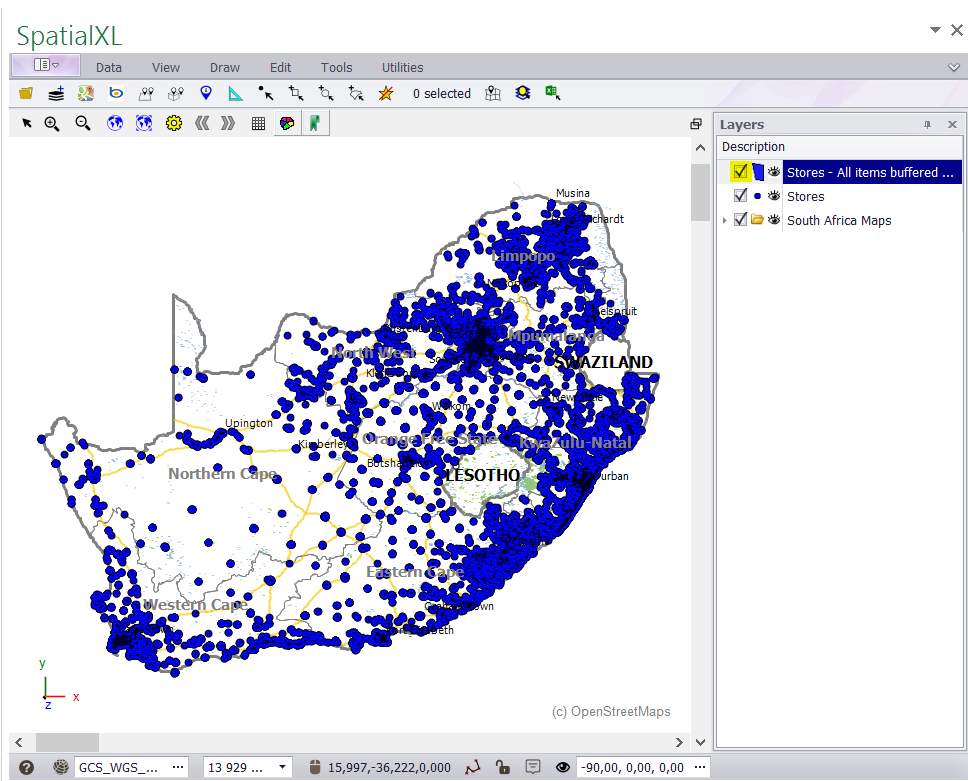Expand the South Africa Maps group

[725, 220]
